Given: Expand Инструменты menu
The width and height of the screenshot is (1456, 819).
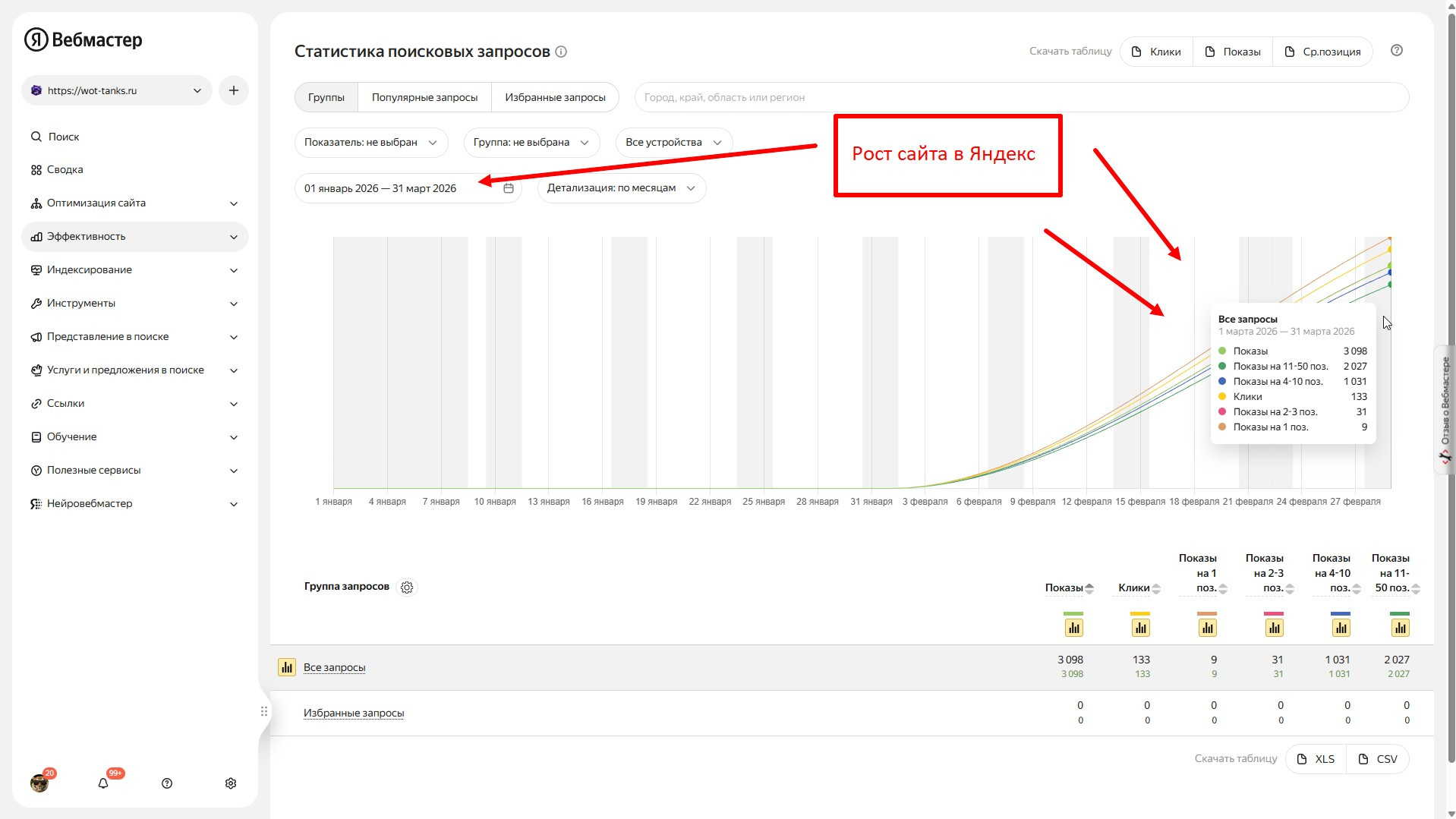Looking at the screenshot, I should point(135,304).
